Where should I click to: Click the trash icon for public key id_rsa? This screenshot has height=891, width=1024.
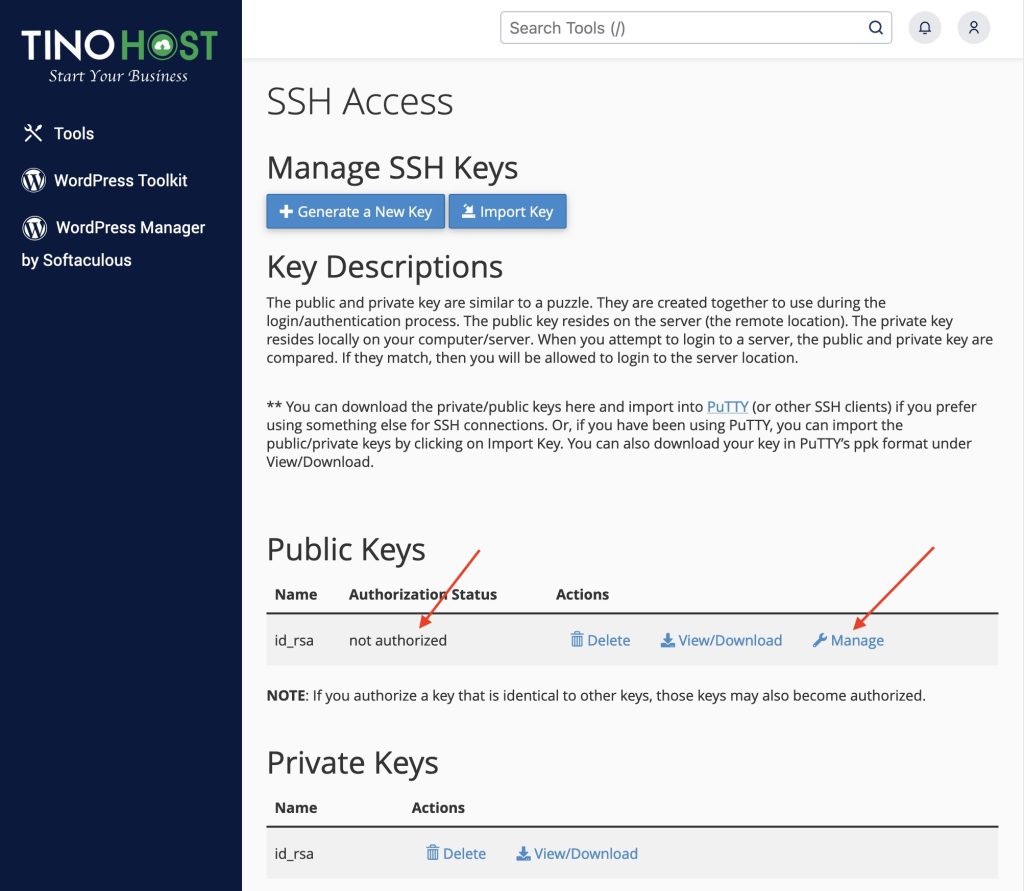coord(577,640)
